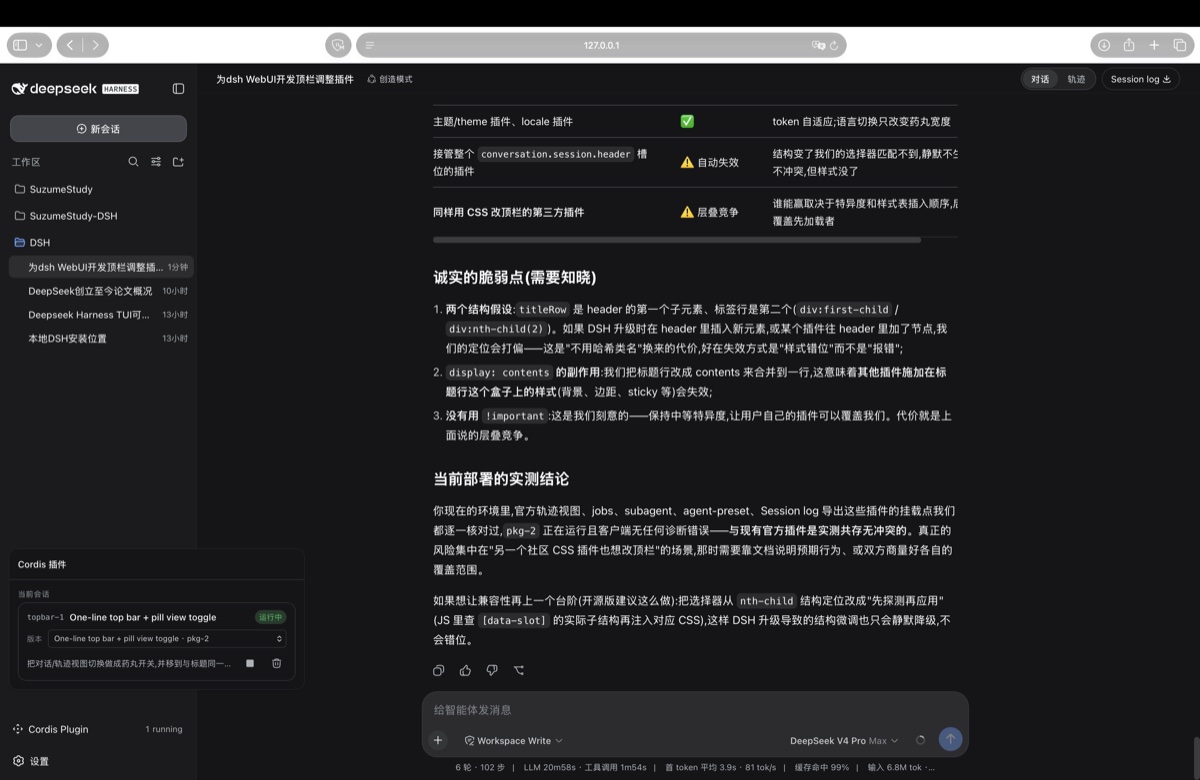Image resolution: width=1200 pixels, height=780 pixels.
Task: Click 缓存命中 99% status entry
Action: click(x=822, y=768)
